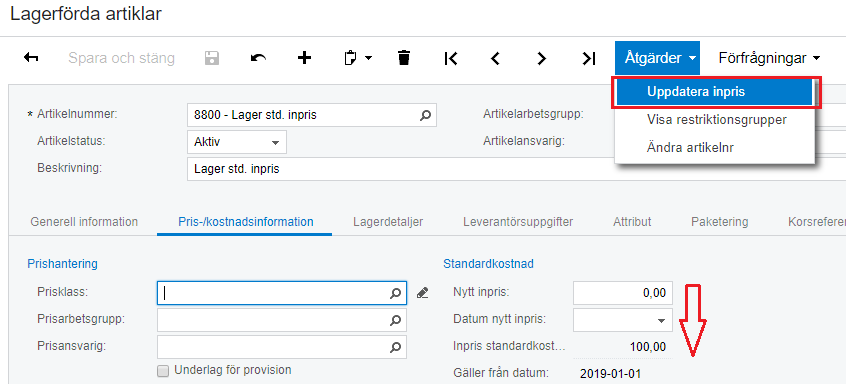Undo changes with the curved arrow icon

coord(258,58)
